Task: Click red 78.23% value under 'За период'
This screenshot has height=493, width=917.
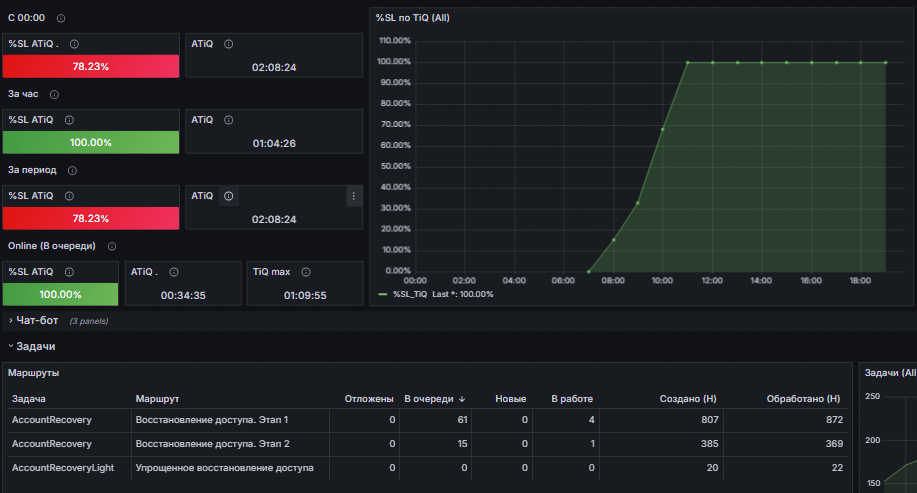Action: point(91,219)
